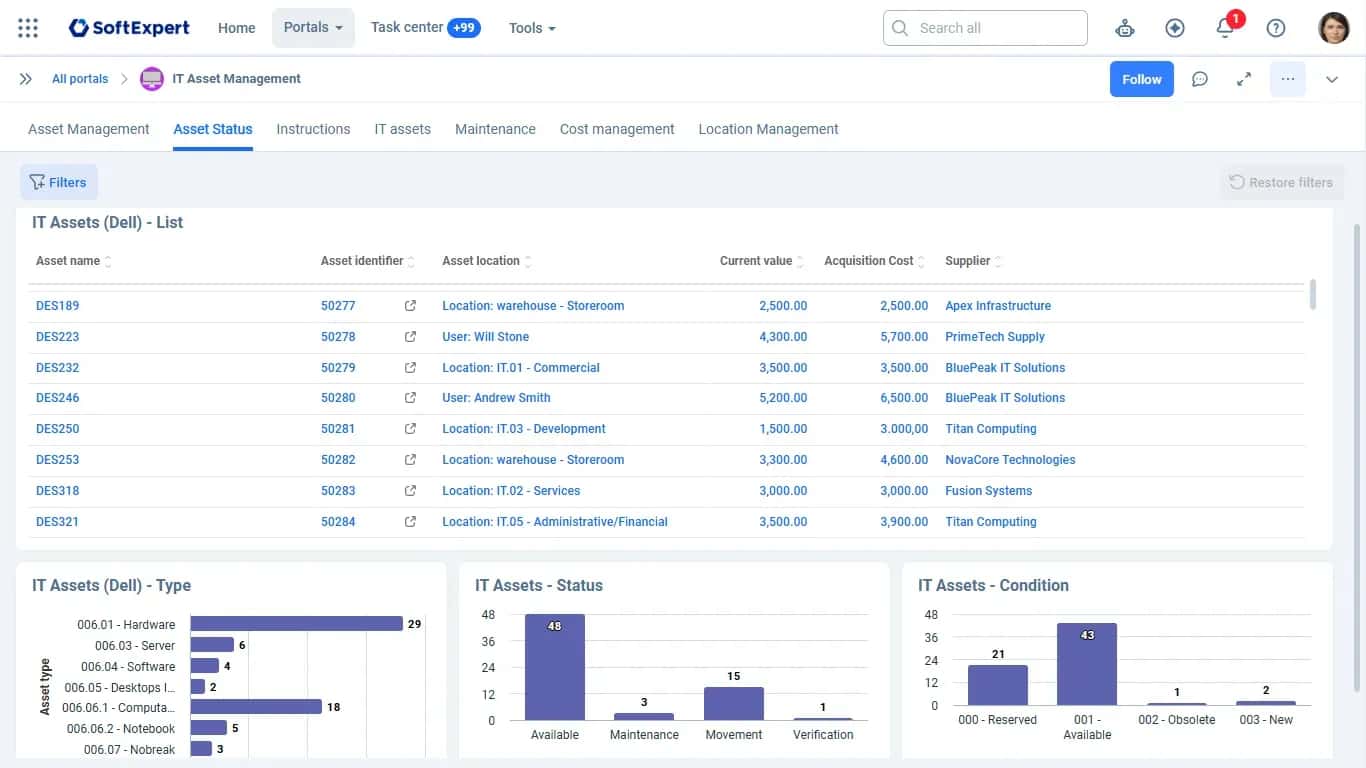Click the more options ellipsis button

pos(1288,79)
